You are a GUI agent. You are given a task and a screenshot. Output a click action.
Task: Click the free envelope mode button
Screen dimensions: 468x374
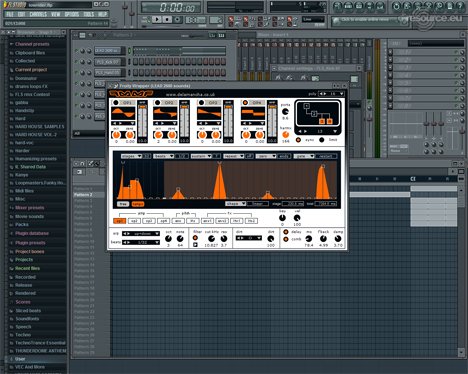tap(123, 204)
